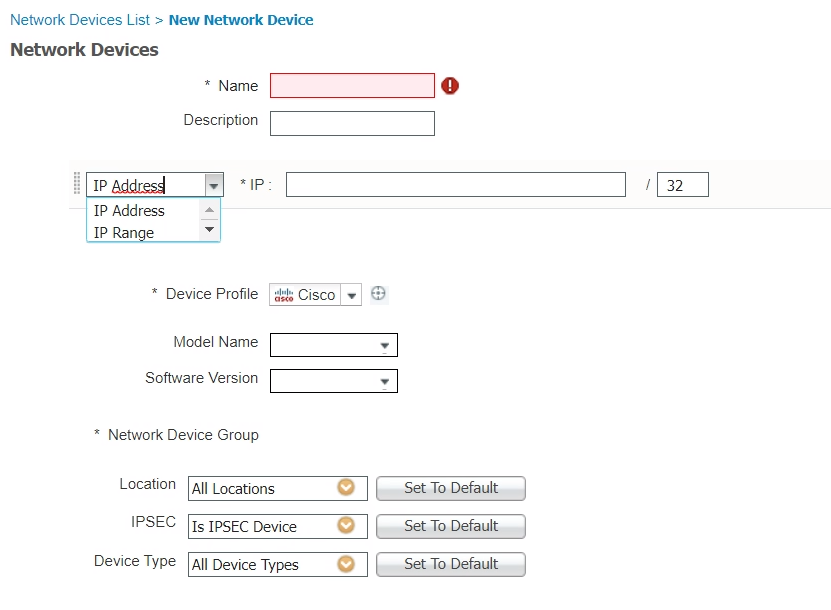Click the red error icon beside Name

[450, 86]
